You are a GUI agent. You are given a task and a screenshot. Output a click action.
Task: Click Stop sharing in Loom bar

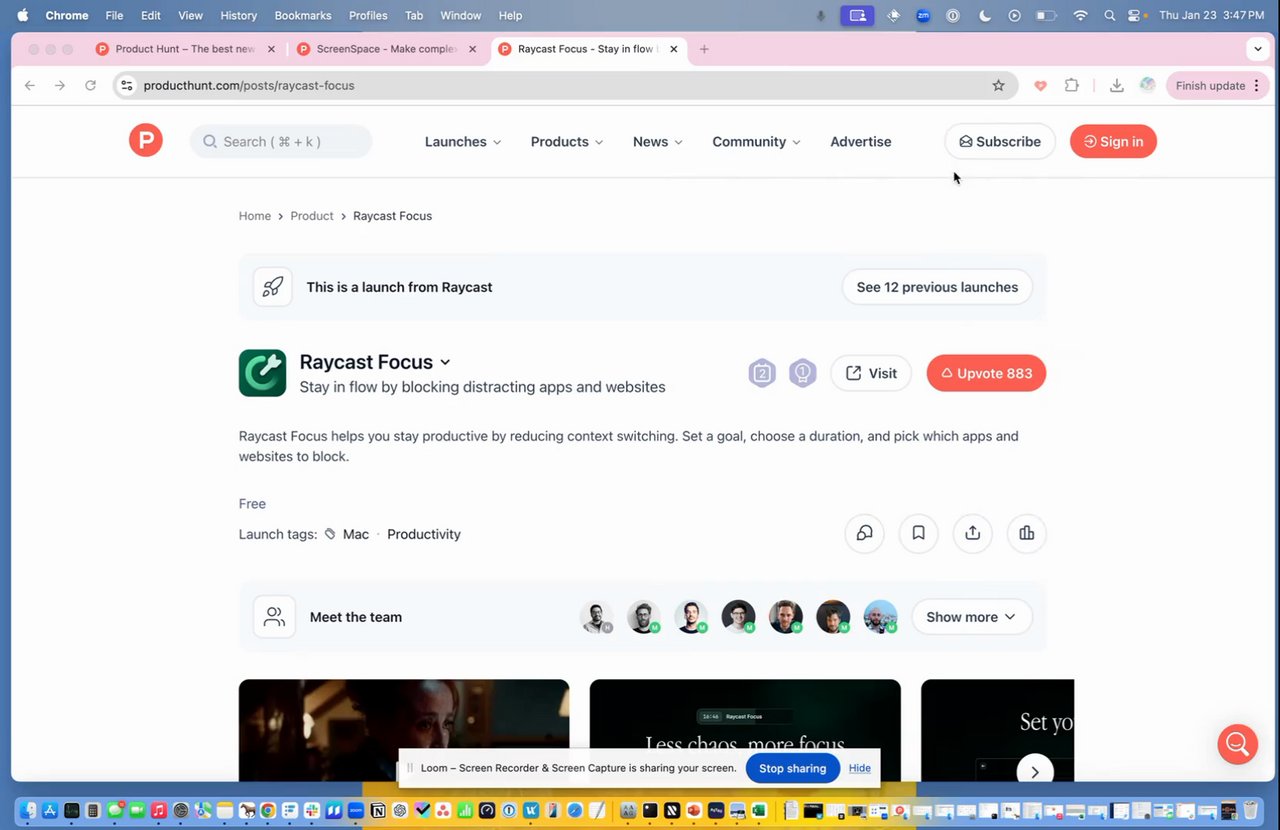[x=792, y=768]
